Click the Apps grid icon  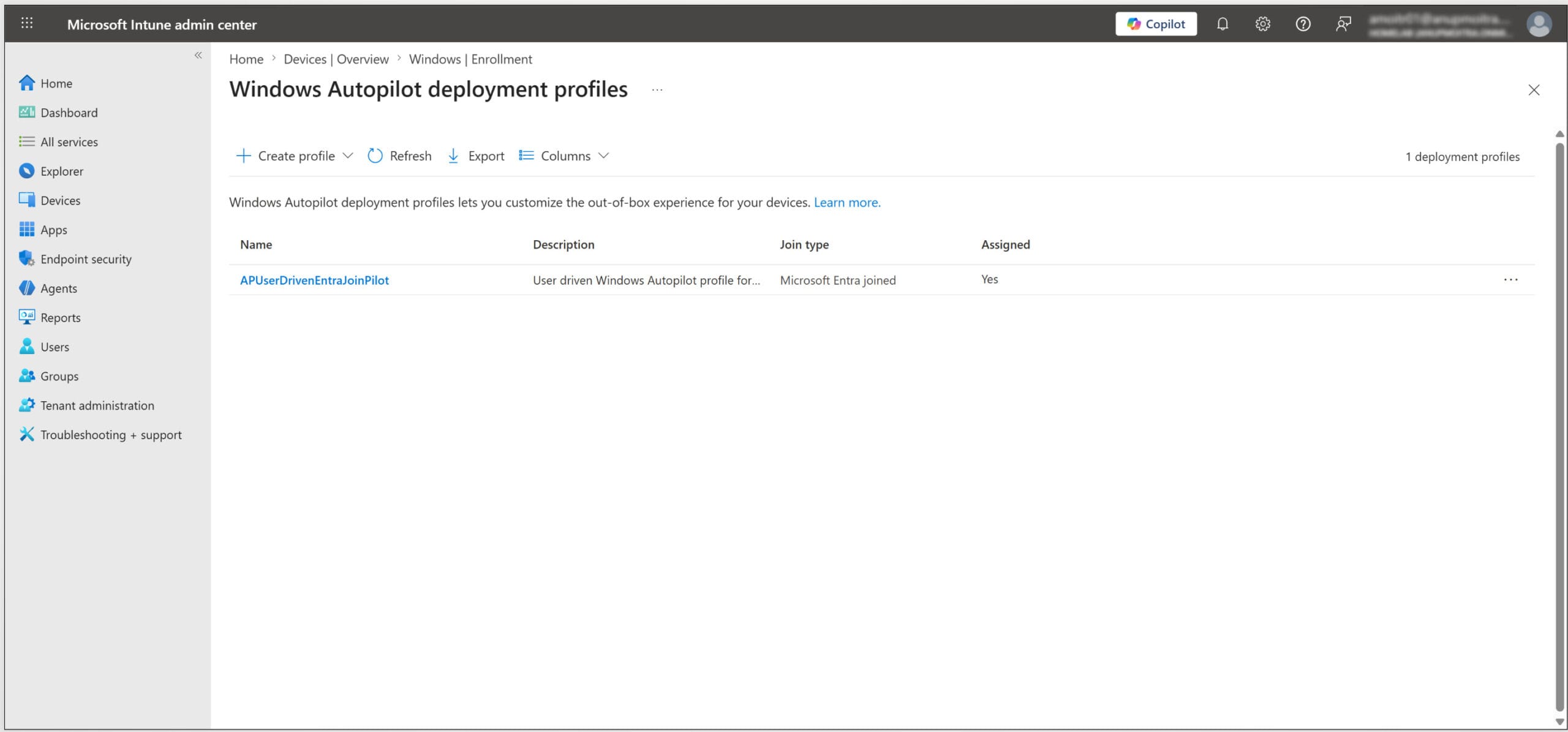[x=26, y=229]
